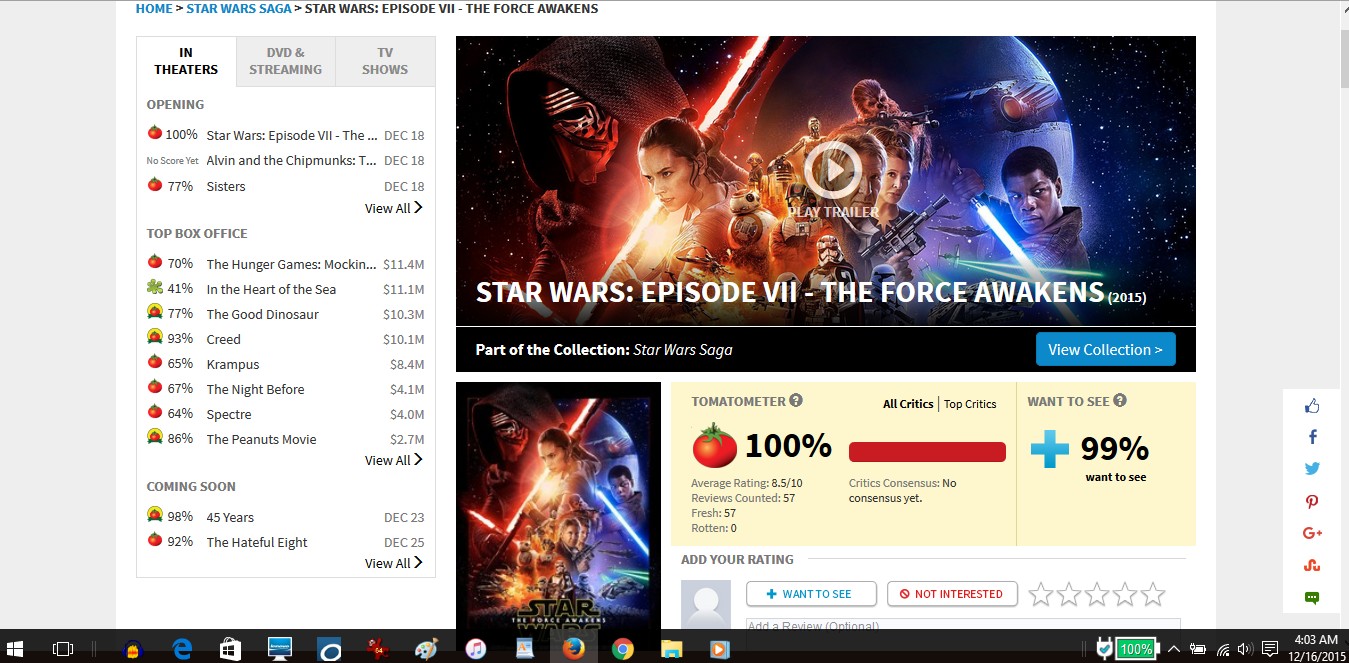Click Add a Review text field
This screenshot has width=1349, height=663.
click(963, 625)
